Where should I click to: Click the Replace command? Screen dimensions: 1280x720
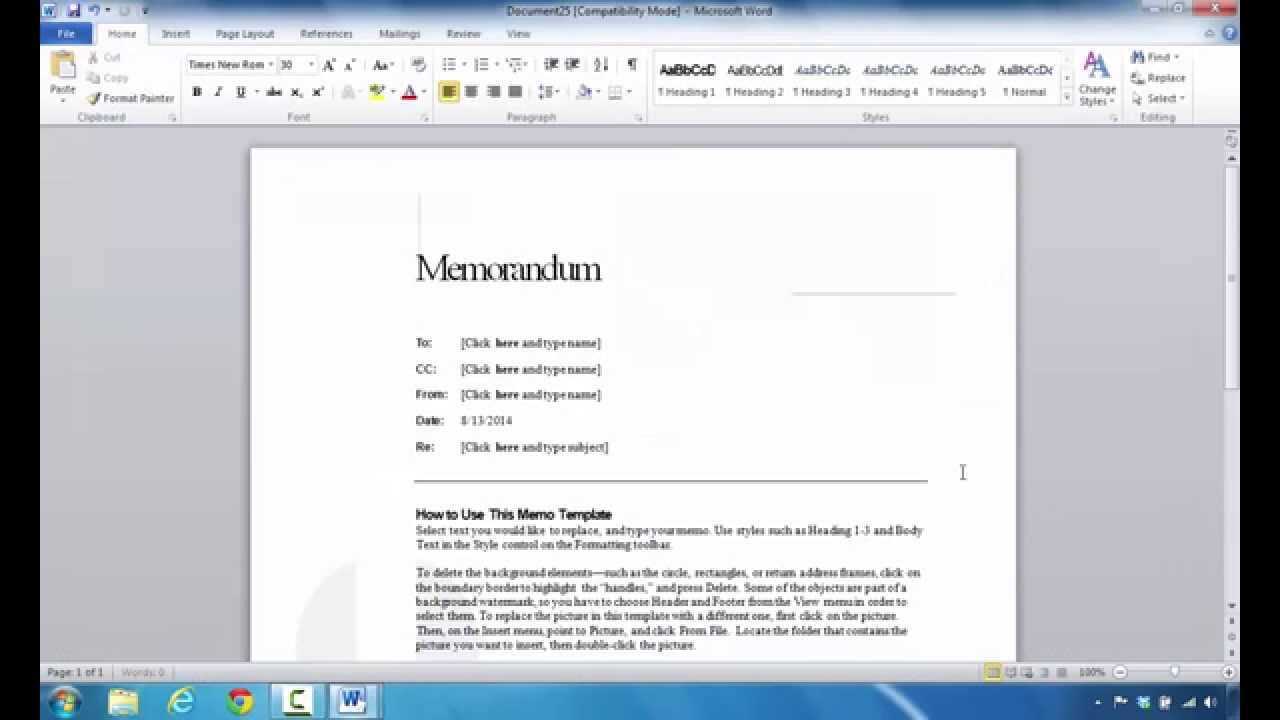pyautogui.click(x=1158, y=78)
